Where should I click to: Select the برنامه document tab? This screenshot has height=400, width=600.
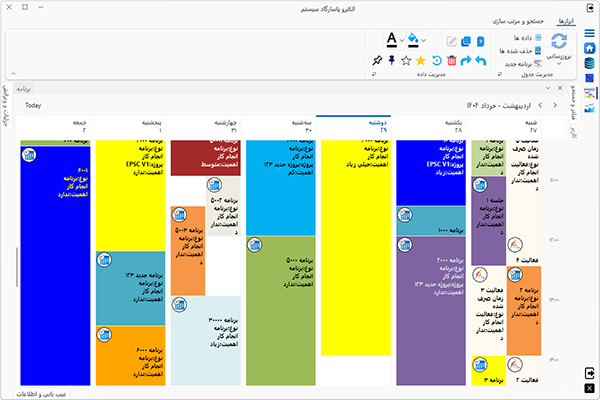(x=24, y=89)
